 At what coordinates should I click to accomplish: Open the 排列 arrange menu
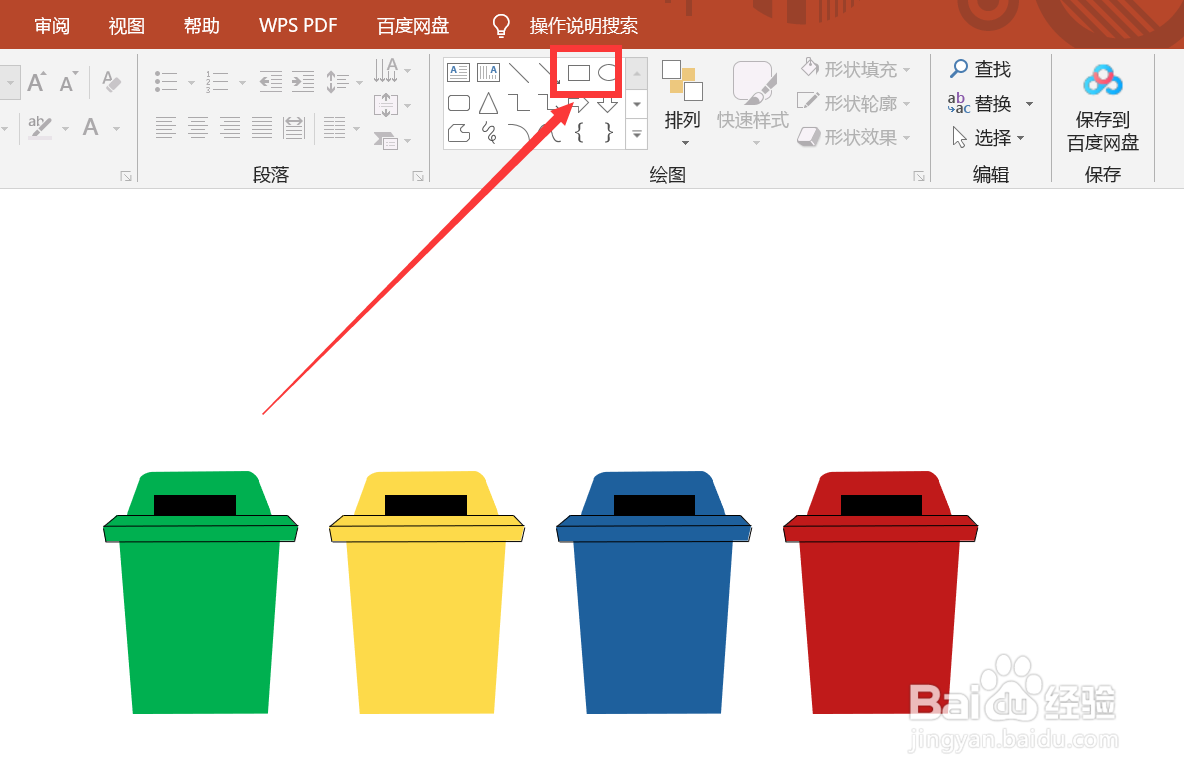[683, 103]
